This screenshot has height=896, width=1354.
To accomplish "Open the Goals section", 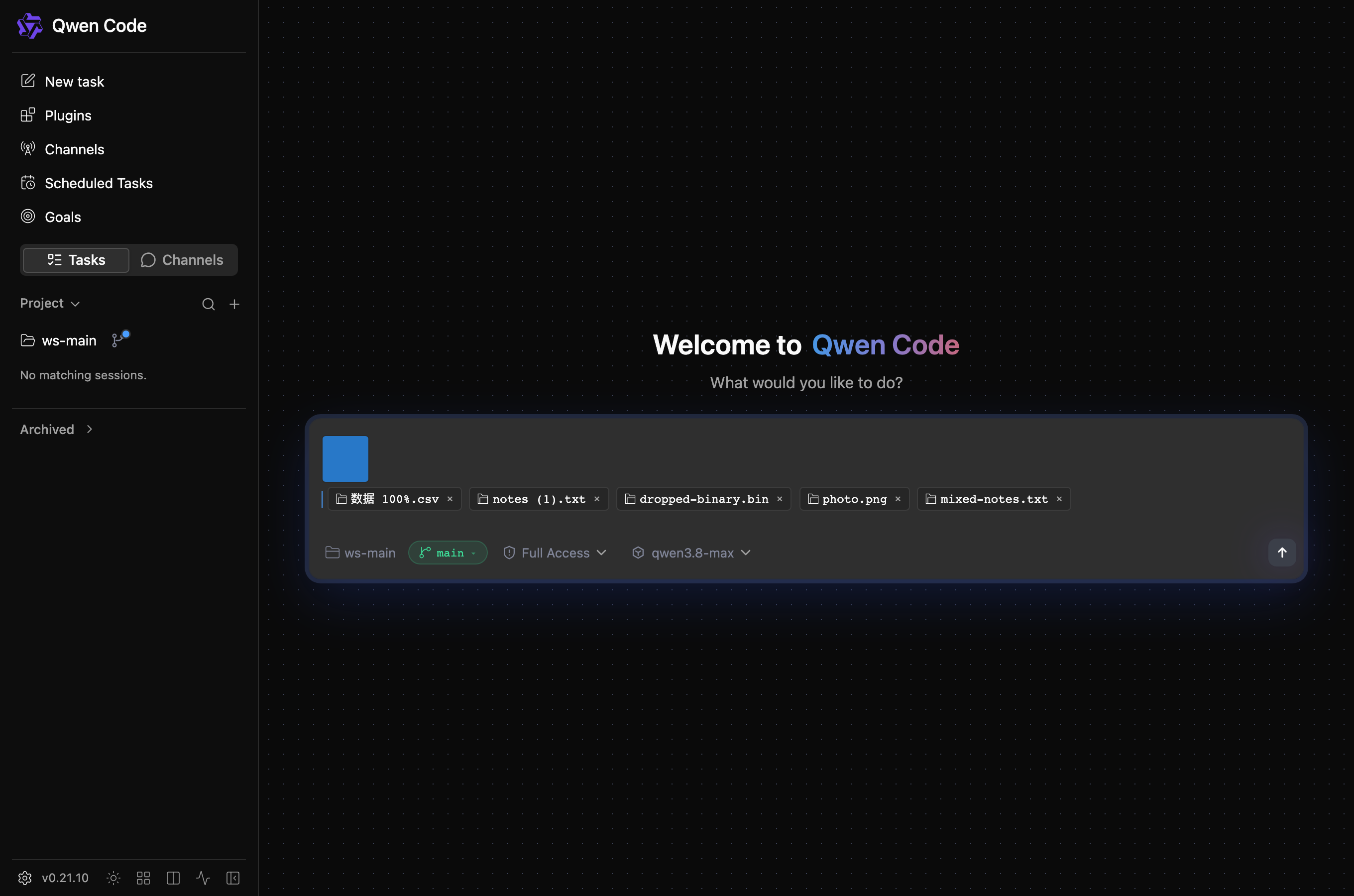I will (x=51, y=217).
